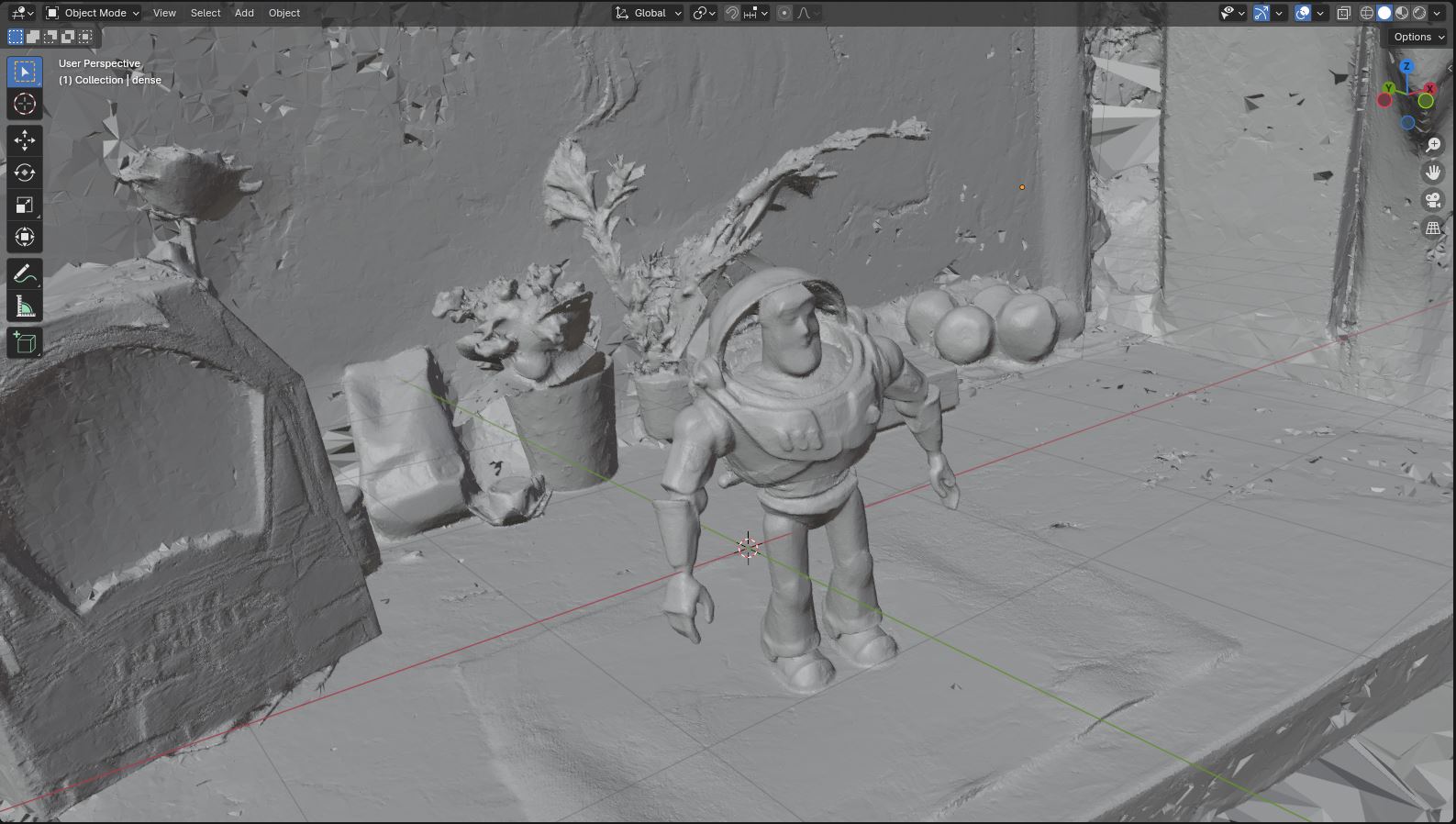Toggle snapping magnet

[732, 13]
